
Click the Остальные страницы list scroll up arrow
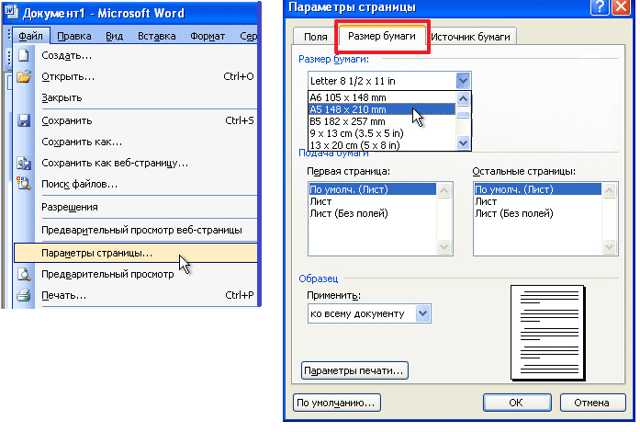pyautogui.click(x=609, y=191)
